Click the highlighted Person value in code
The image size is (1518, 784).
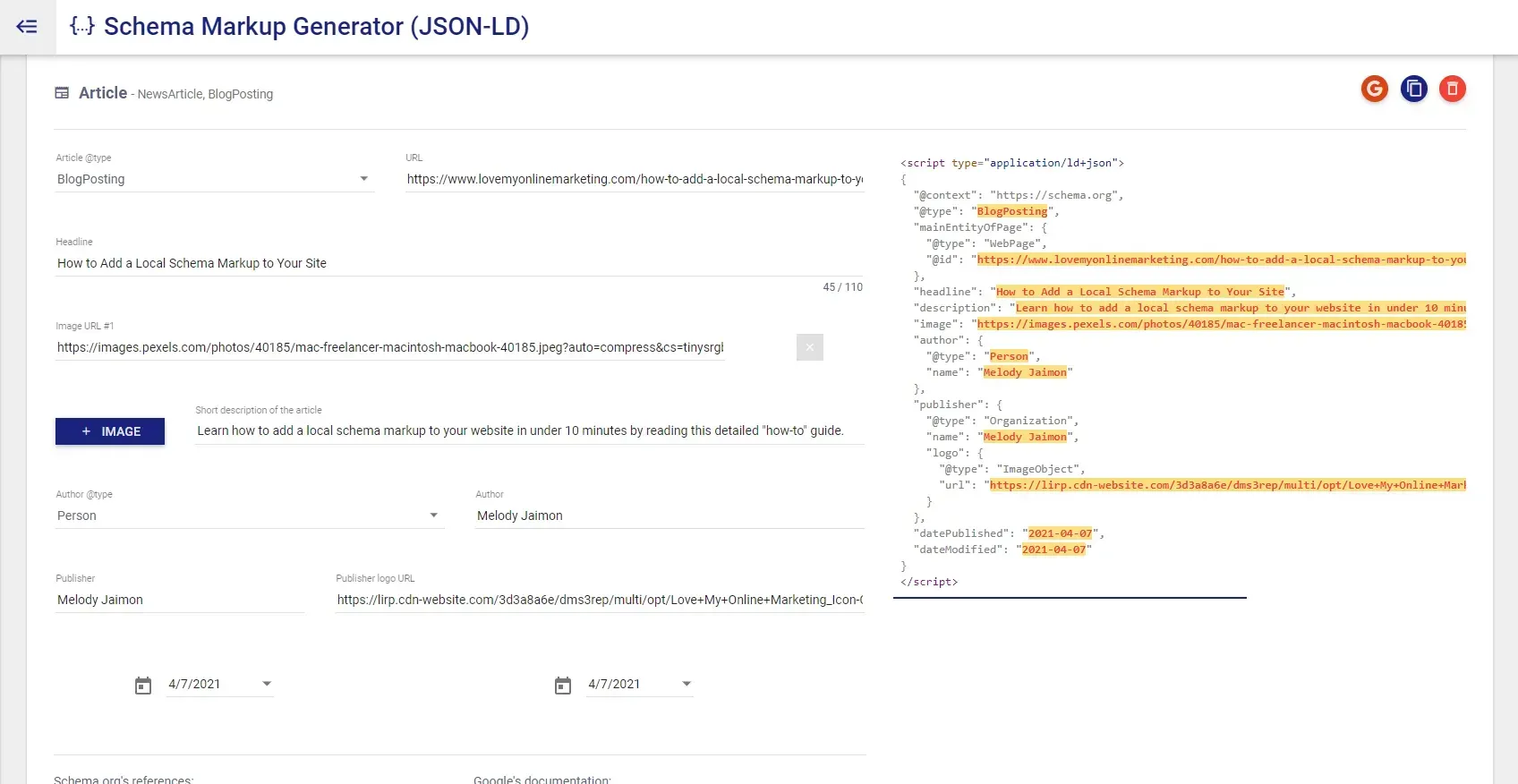click(x=1009, y=356)
